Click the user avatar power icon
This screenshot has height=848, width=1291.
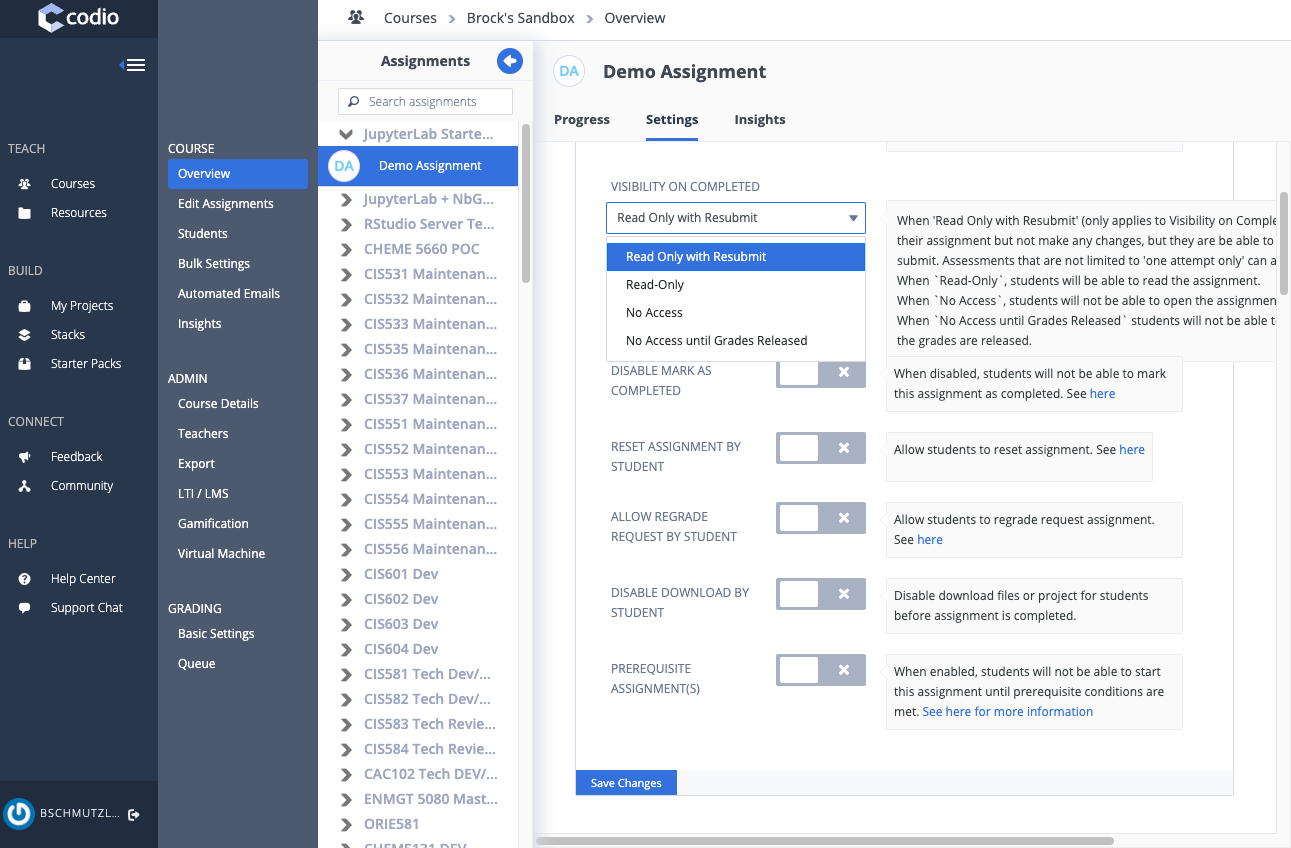(x=19, y=814)
